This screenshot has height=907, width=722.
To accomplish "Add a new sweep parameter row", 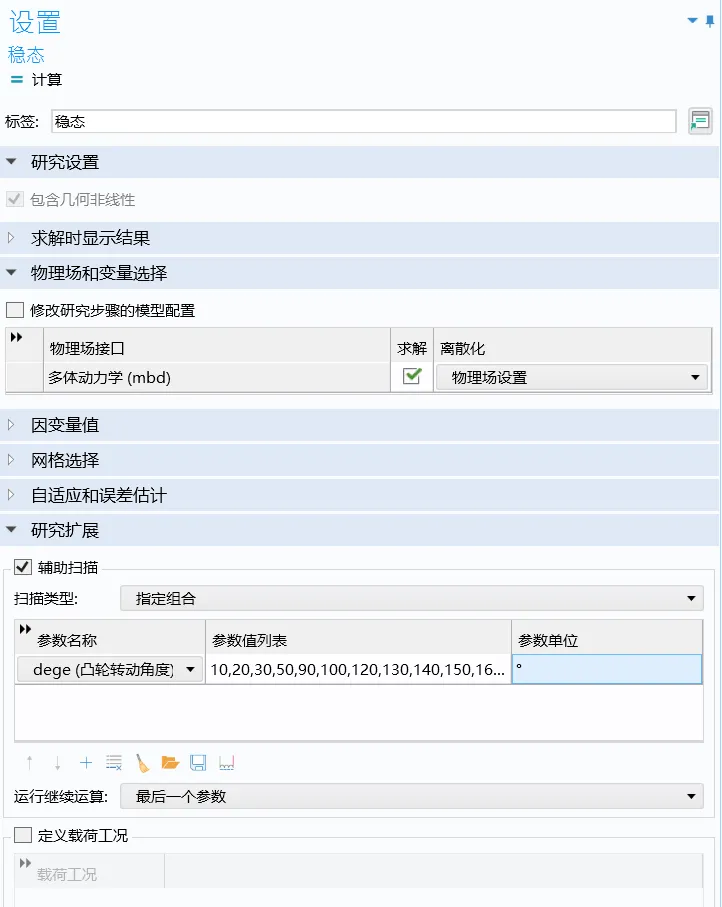I will coord(86,763).
